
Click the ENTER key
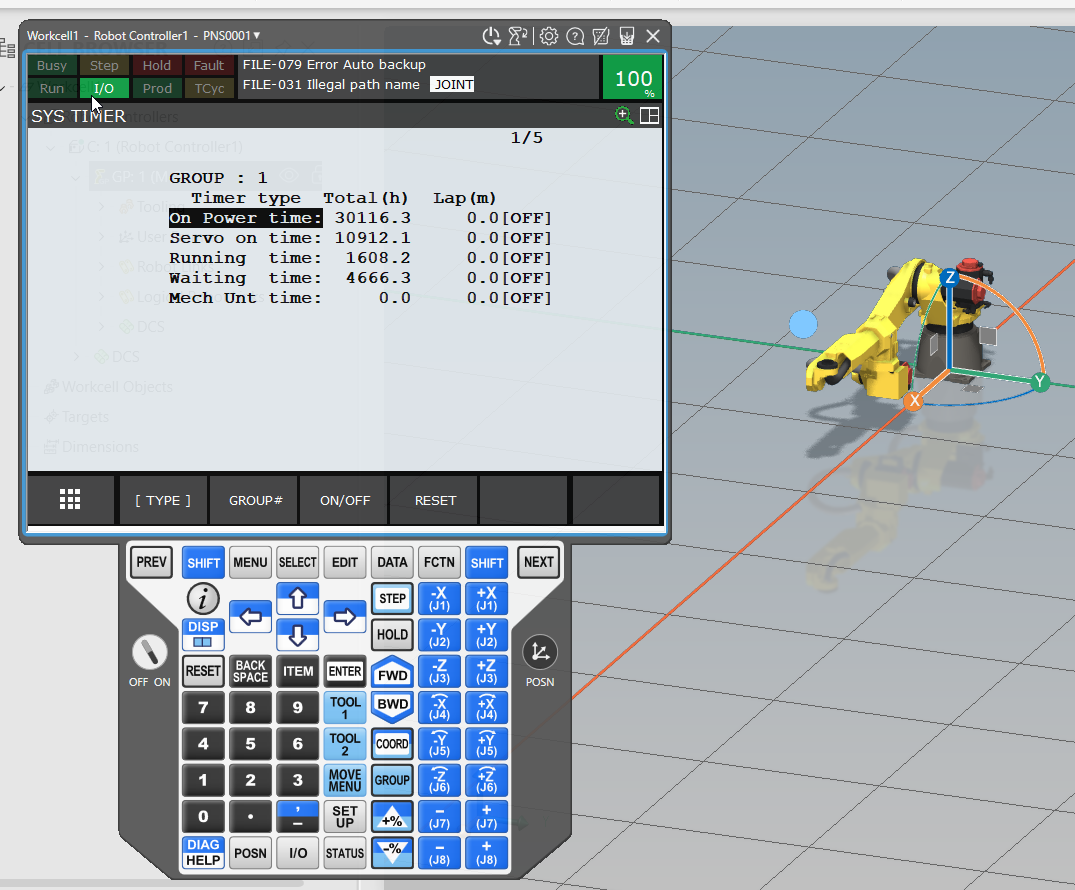point(345,671)
